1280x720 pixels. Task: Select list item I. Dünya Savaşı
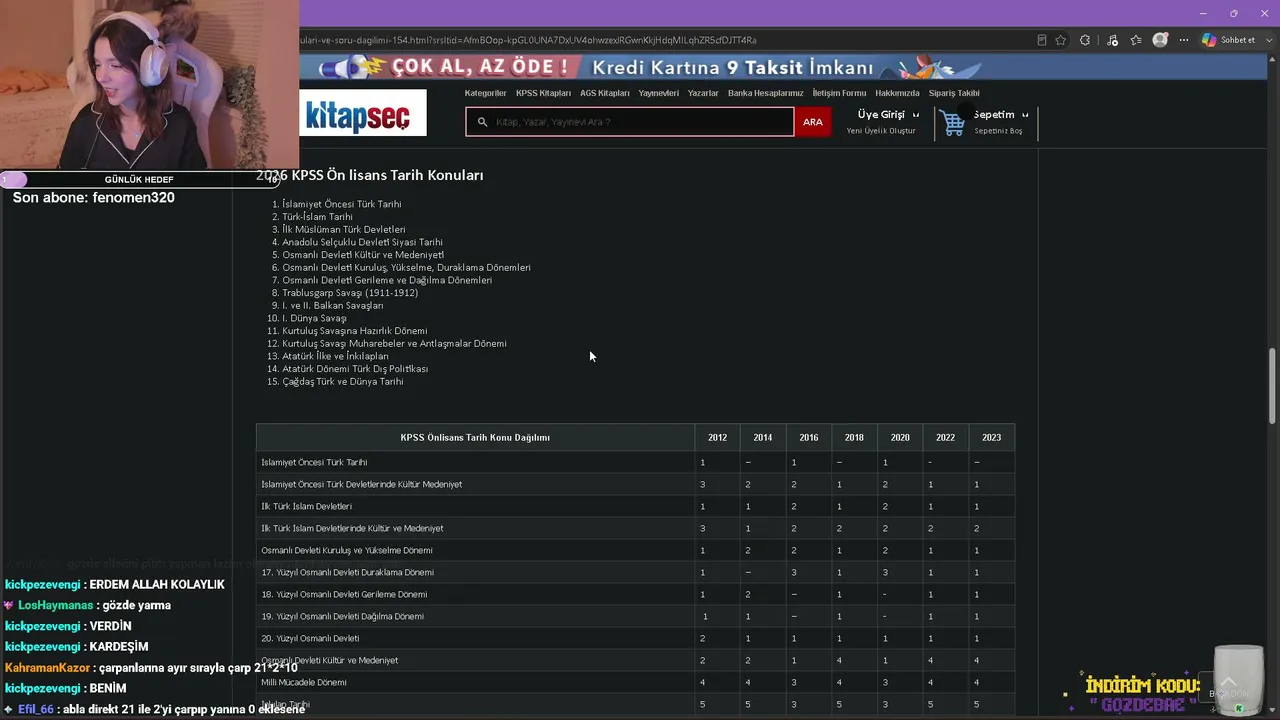[x=314, y=318]
